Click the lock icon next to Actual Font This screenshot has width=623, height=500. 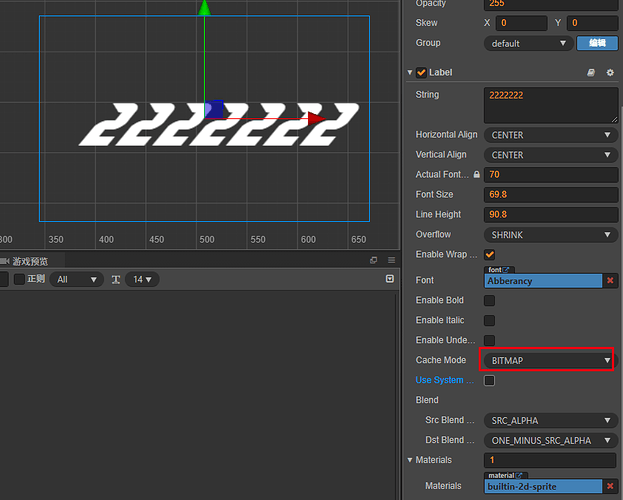(476, 174)
